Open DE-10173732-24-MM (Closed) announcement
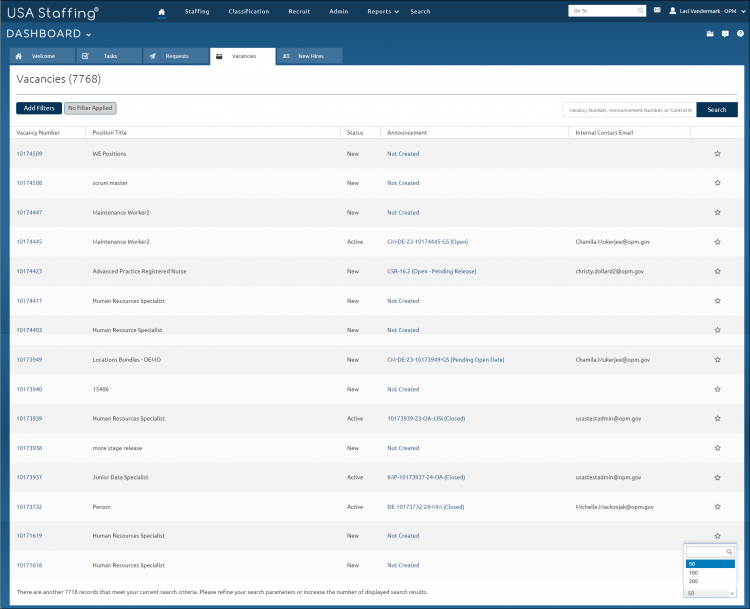 point(426,507)
